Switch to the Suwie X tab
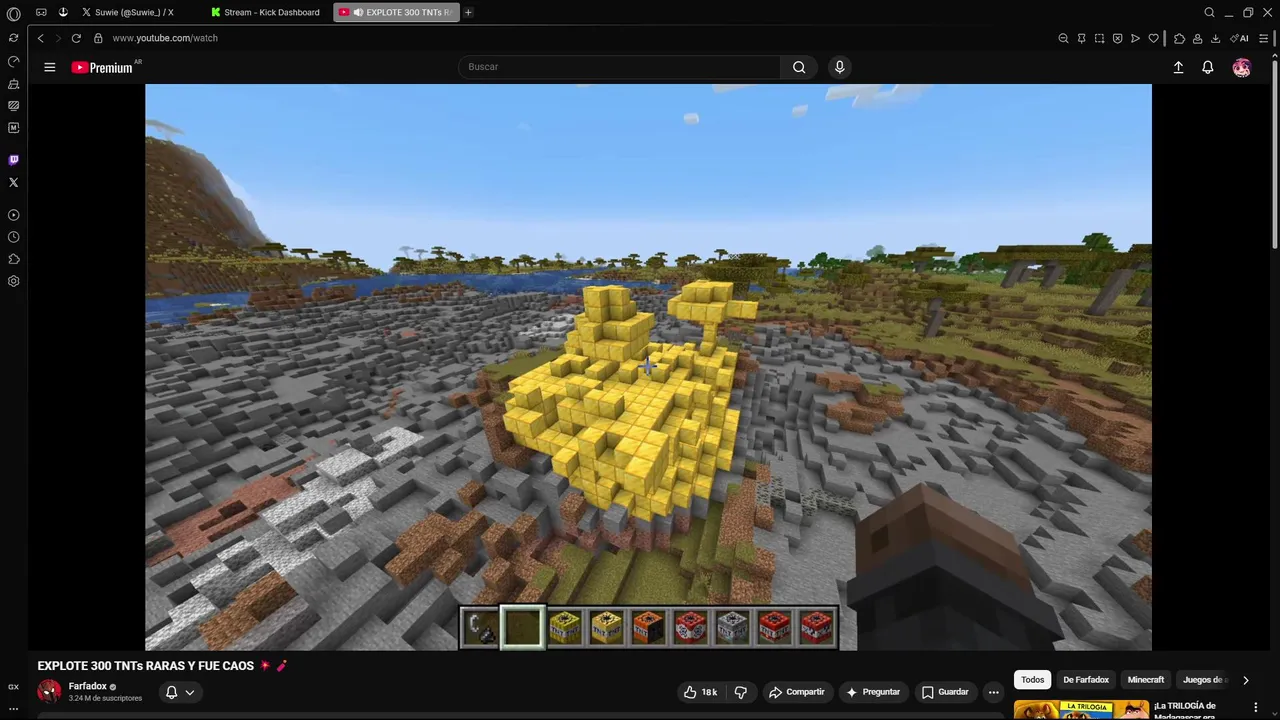The width and height of the screenshot is (1280, 720). click(x=134, y=12)
